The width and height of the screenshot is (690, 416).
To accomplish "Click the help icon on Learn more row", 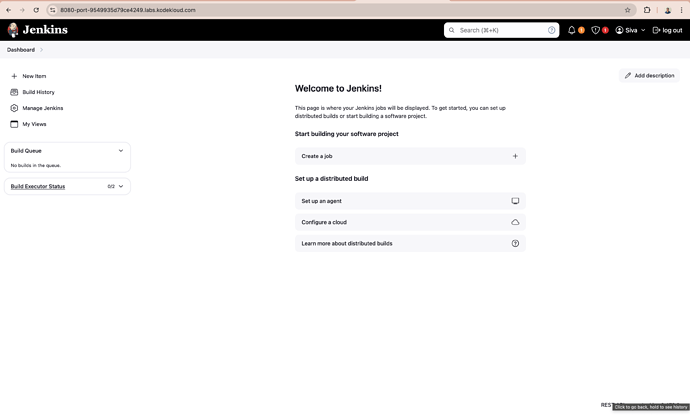I will click(515, 243).
